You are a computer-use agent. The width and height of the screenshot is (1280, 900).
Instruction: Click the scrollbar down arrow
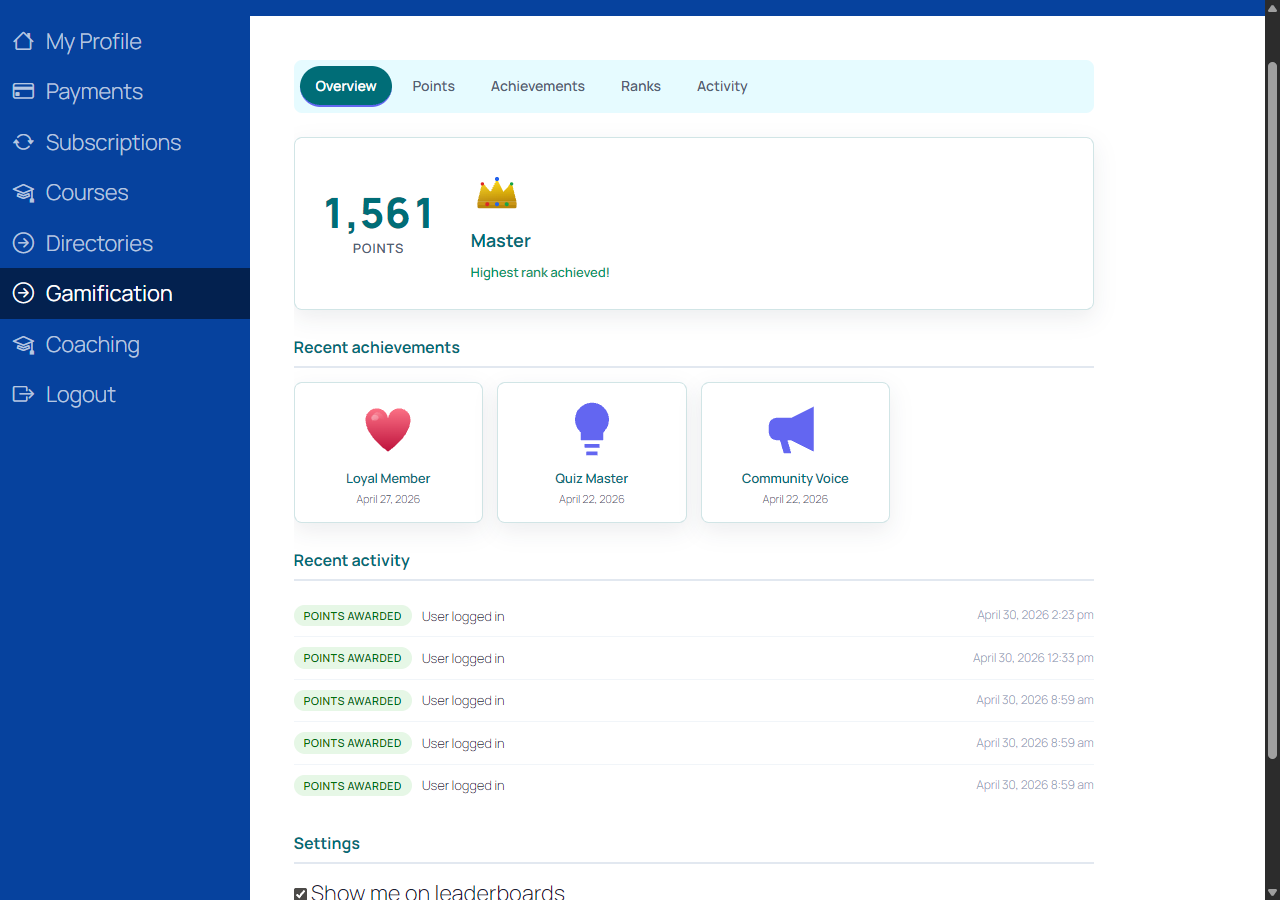coord(1272,891)
